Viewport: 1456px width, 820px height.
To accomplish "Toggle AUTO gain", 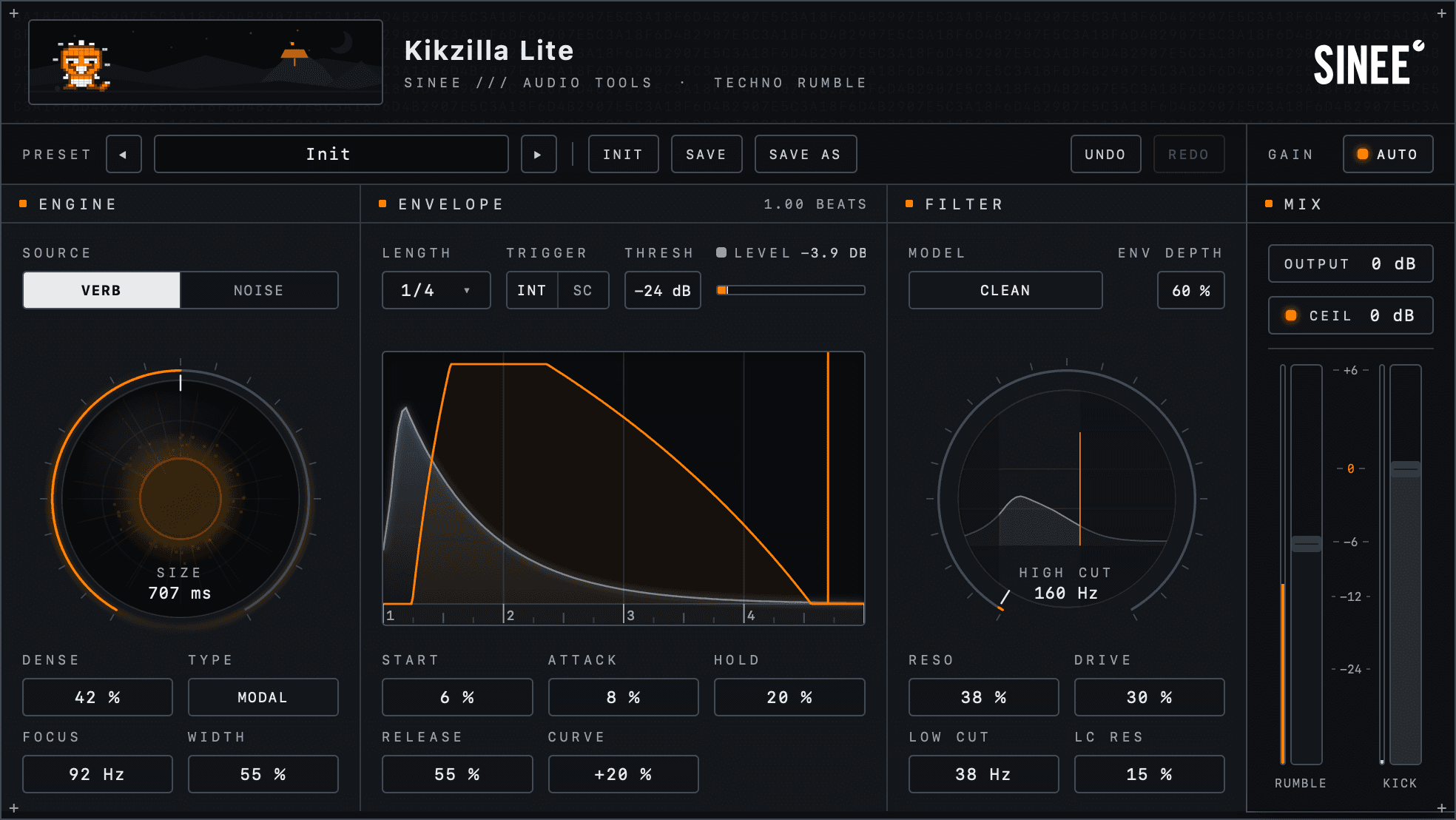I will point(1388,155).
